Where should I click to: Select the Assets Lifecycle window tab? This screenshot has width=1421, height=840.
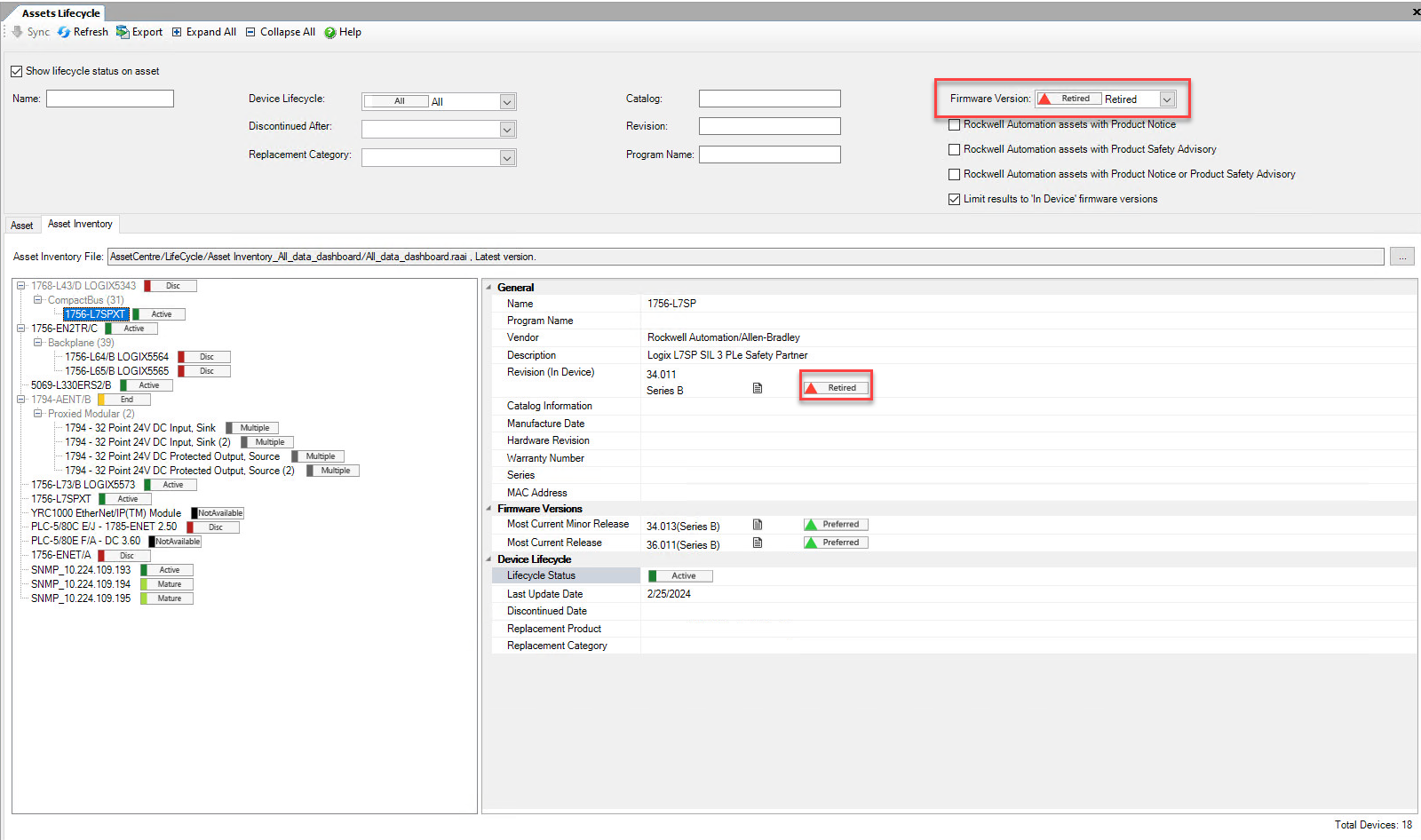coord(60,13)
